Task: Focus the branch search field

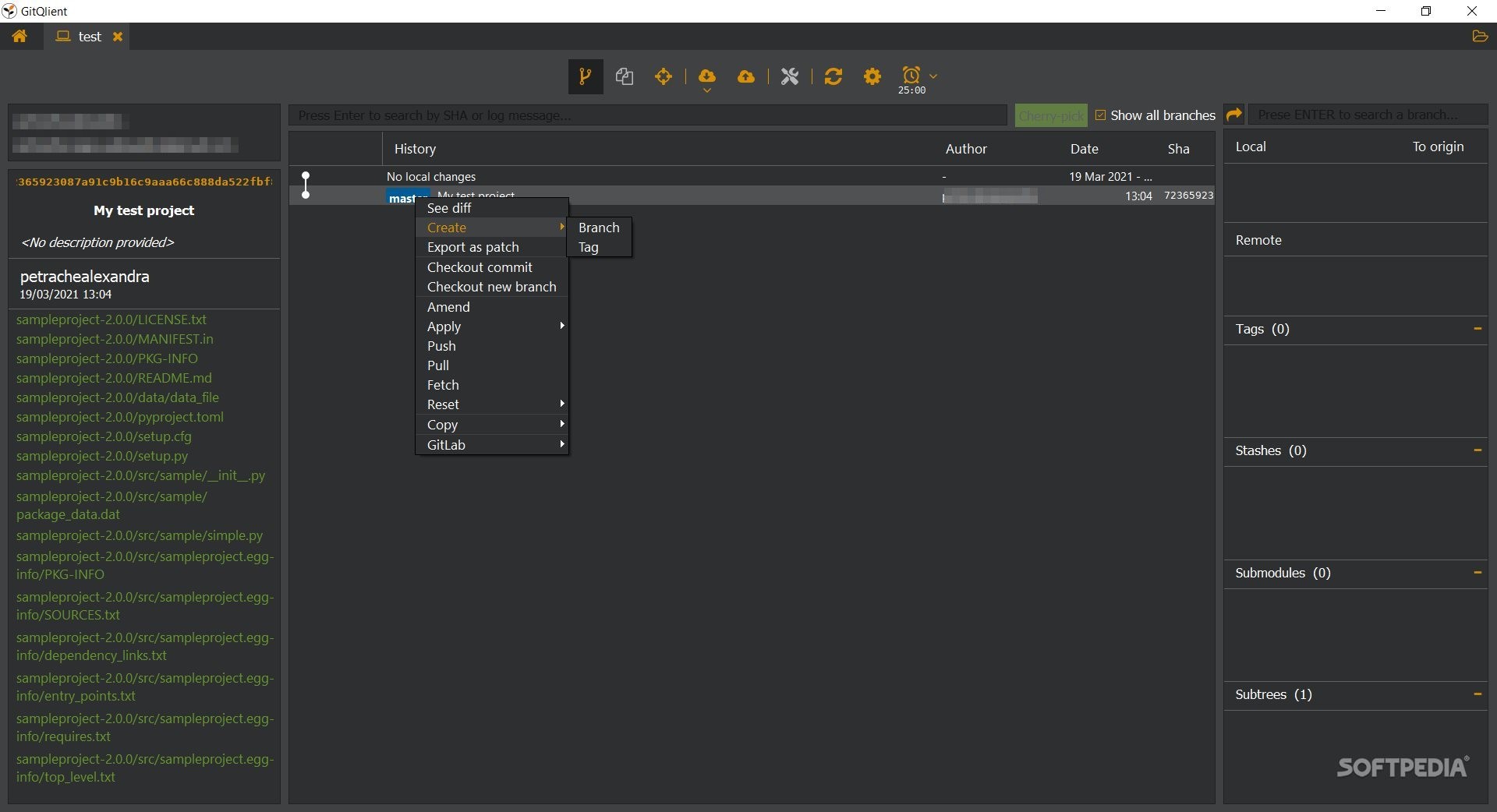Action: pyautogui.click(x=1368, y=115)
